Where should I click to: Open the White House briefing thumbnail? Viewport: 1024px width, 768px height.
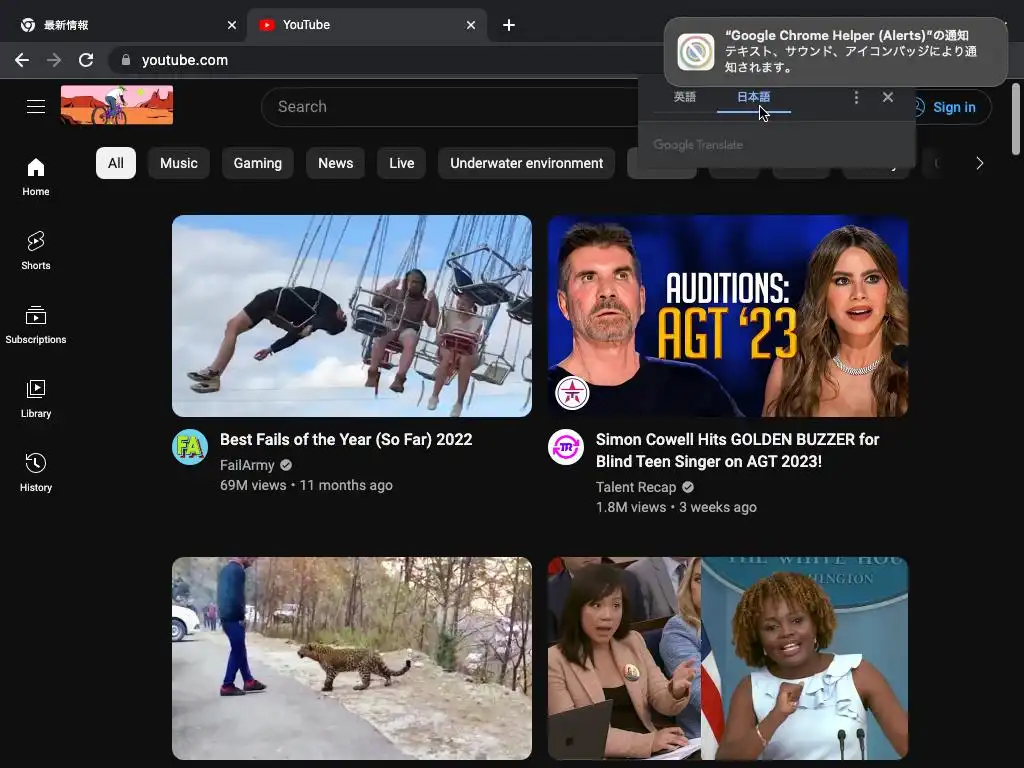coord(728,658)
